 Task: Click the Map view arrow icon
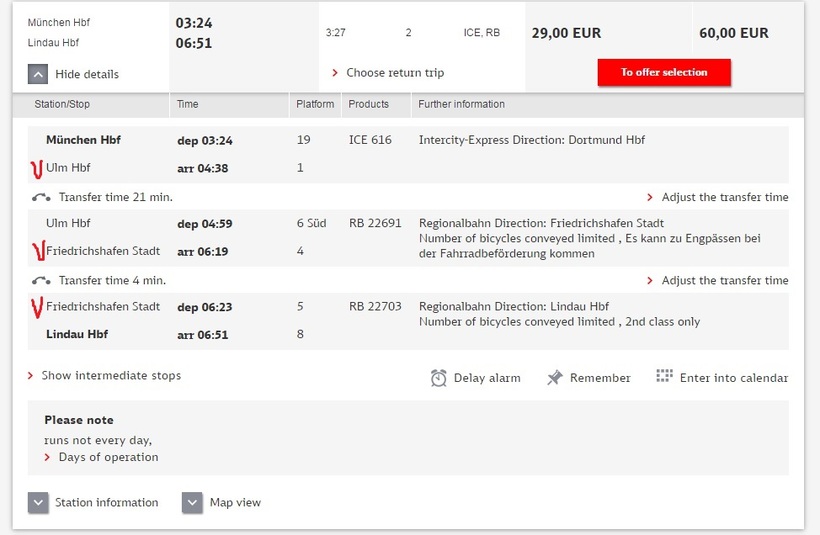(x=193, y=502)
